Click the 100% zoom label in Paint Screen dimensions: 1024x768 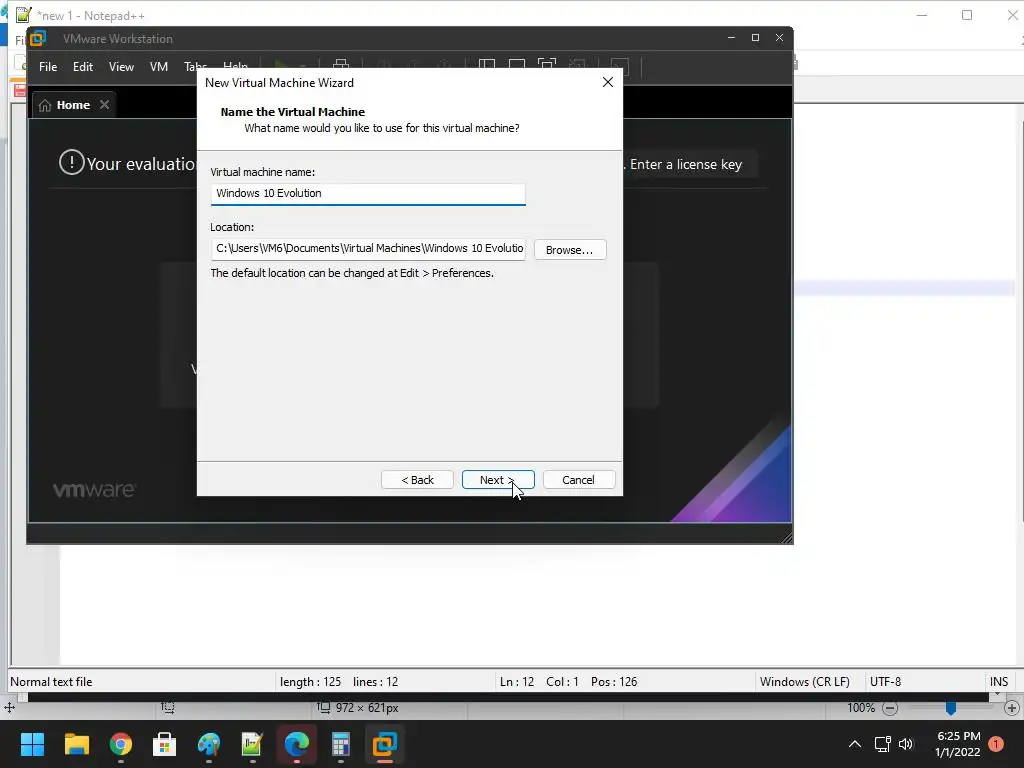[861, 708]
